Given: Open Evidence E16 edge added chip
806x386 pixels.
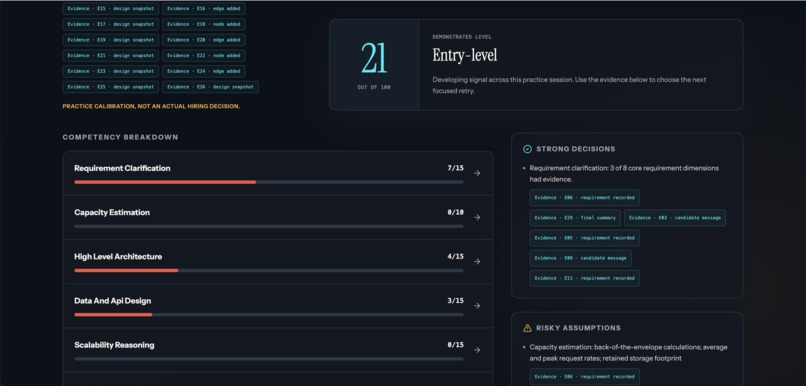Looking at the screenshot, I should point(204,9).
